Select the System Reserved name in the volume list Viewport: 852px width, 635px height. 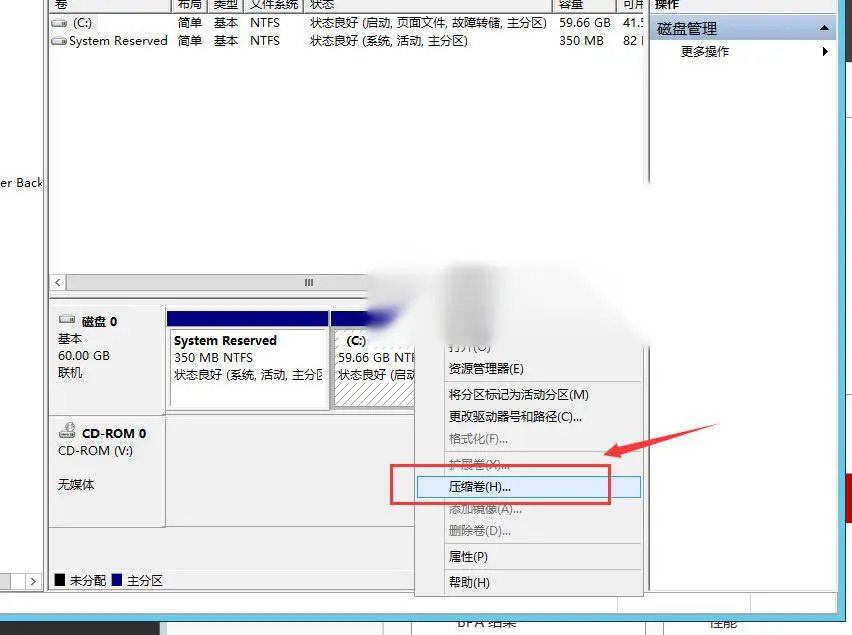[118, 41]
